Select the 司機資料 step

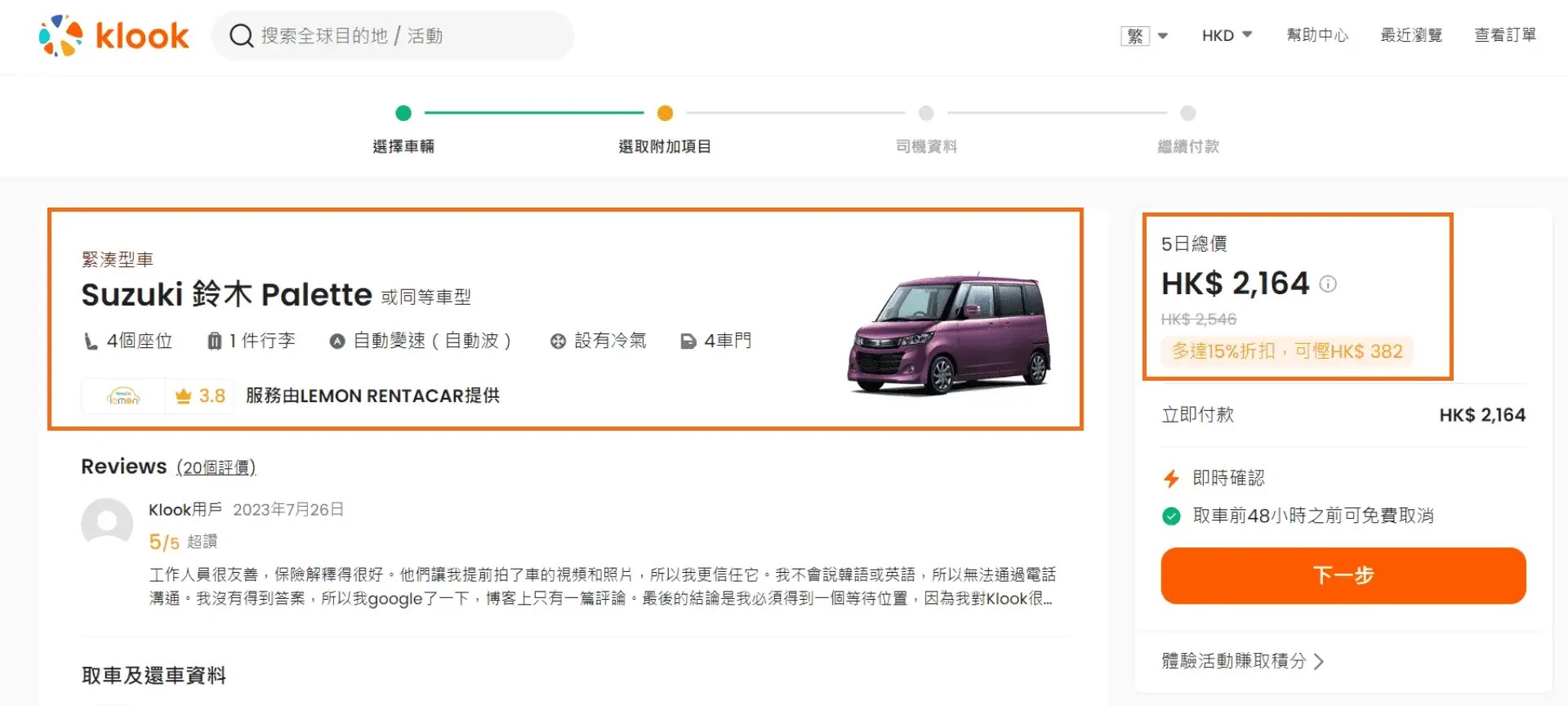pos(926,146)
